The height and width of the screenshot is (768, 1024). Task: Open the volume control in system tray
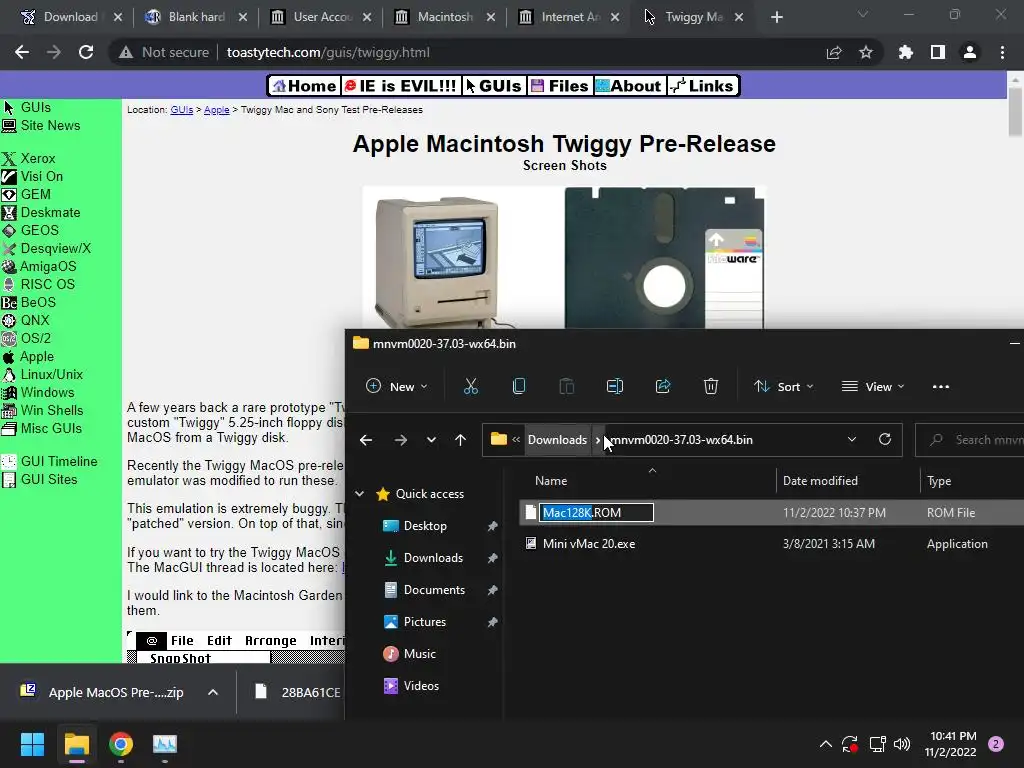[x=902, y=744]
